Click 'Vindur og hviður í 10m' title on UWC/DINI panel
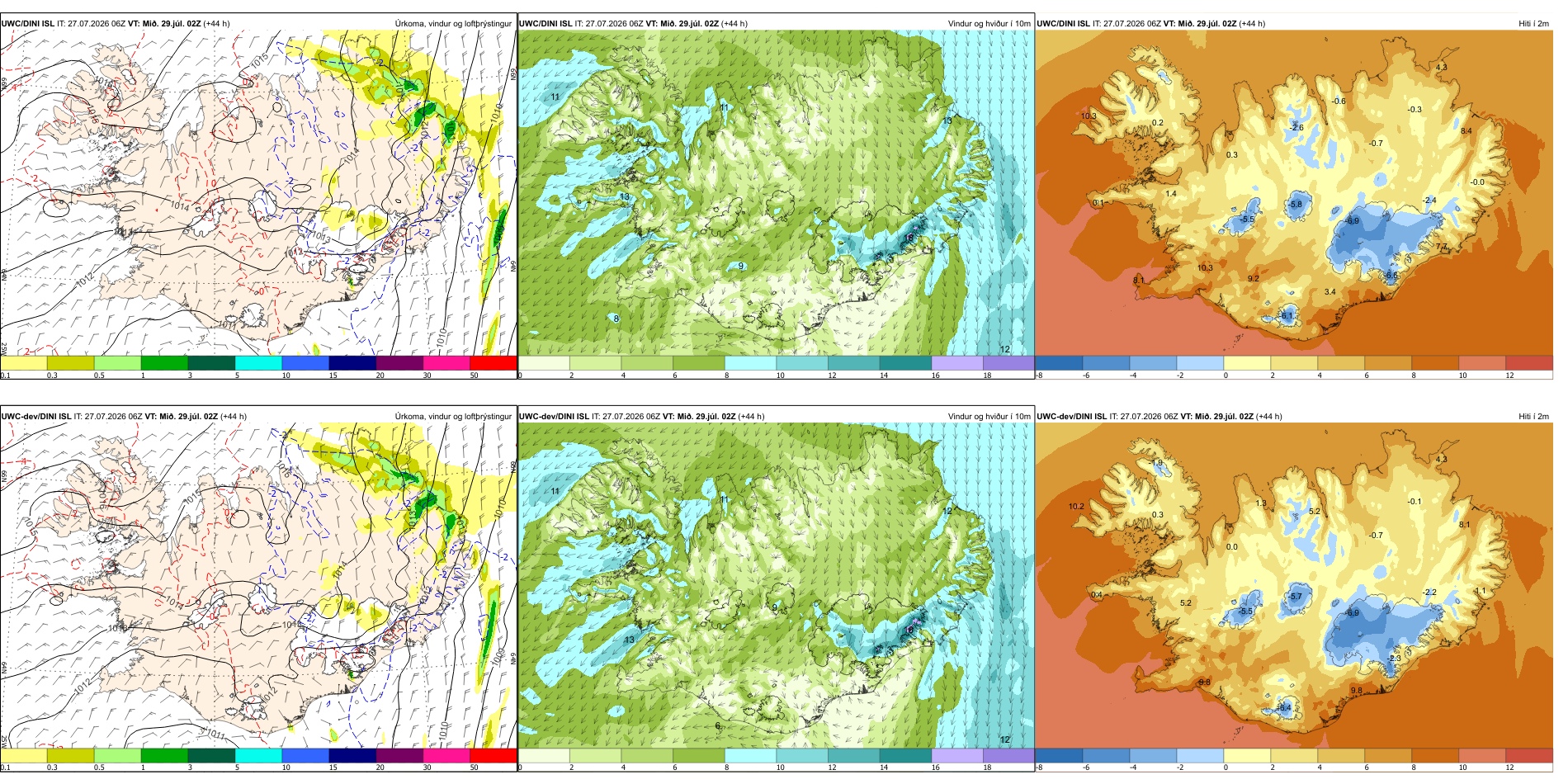The width and height of the screenshot is (1568, 784). point(989,24)
